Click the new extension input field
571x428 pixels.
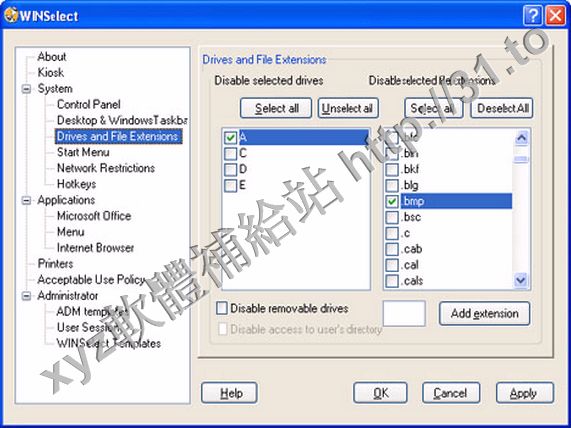click(404, 313)
